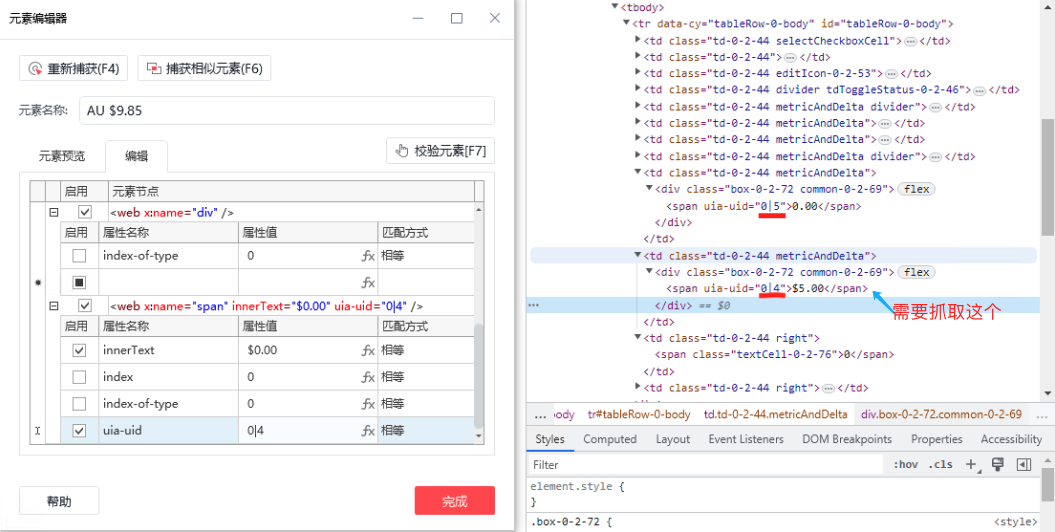Viewport: 1055px width, 532px height.
Task: Toggle the :hov element state button
Action: tap(906, 465)
